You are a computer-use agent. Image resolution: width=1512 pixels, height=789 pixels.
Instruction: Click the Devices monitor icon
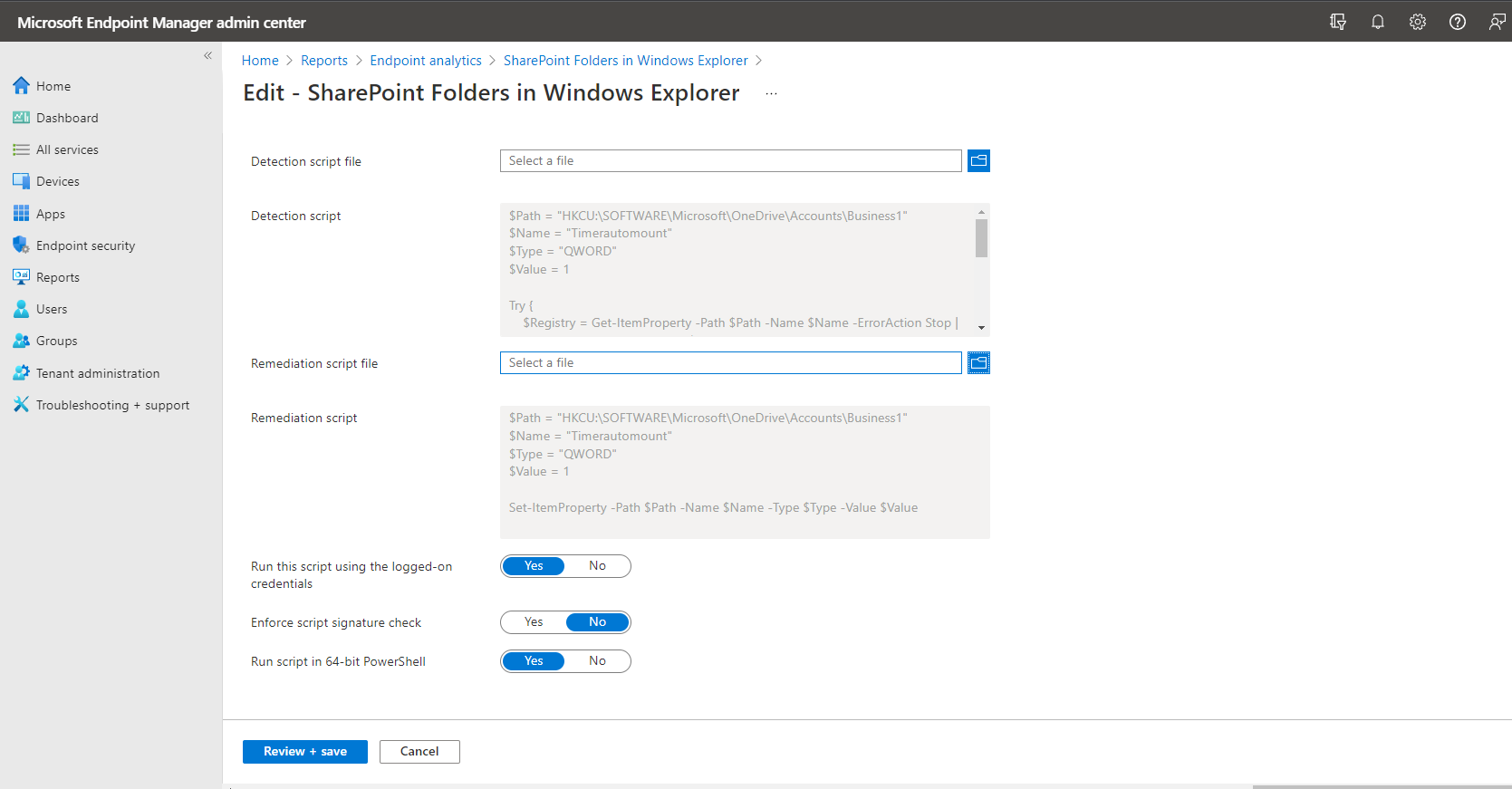point(22,181)
